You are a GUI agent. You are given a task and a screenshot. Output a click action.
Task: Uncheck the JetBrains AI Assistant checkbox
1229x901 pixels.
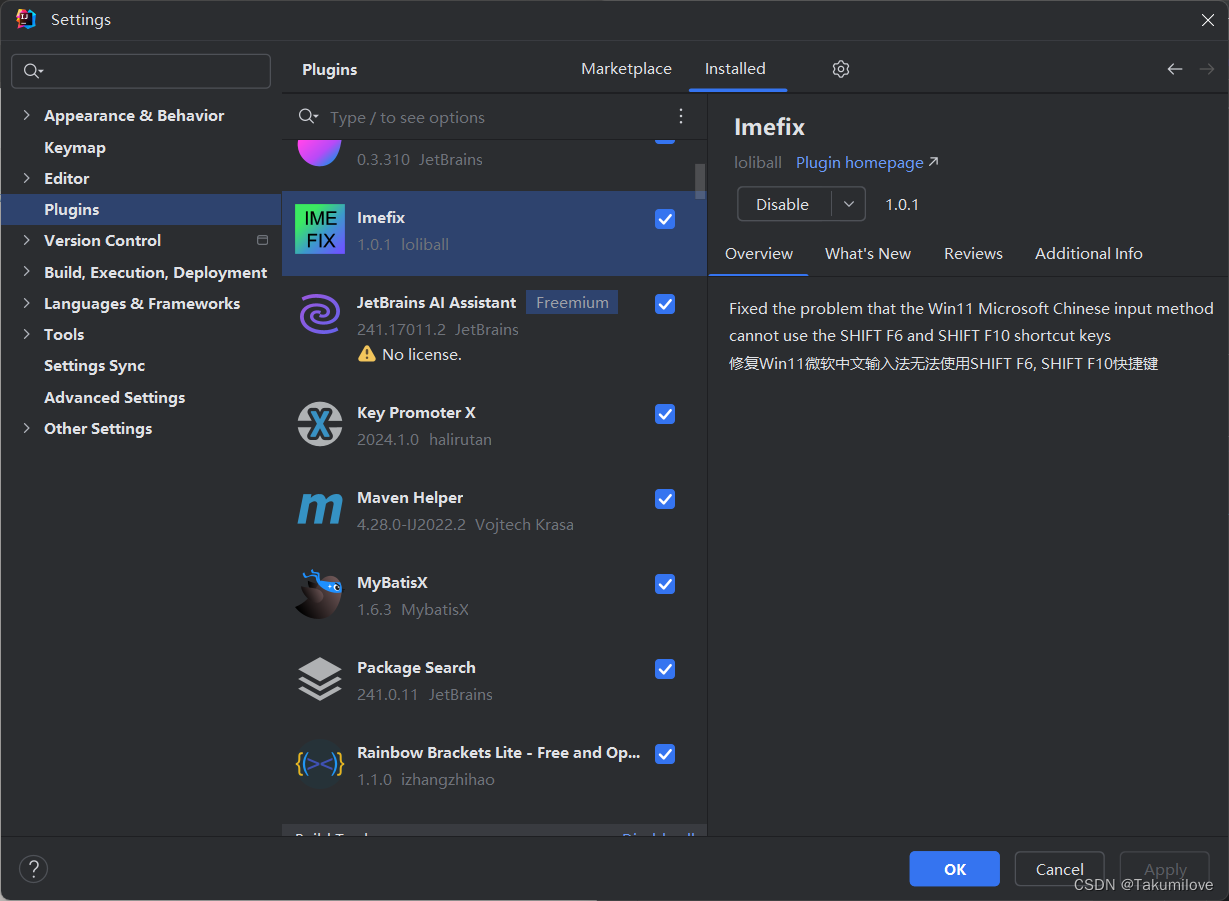[x=665, y=304]
